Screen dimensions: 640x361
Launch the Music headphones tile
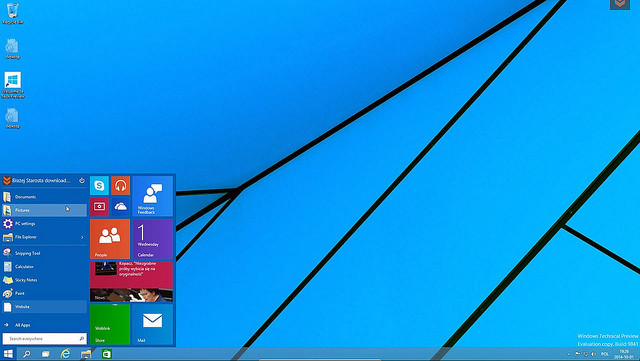[x=120, y=185]
